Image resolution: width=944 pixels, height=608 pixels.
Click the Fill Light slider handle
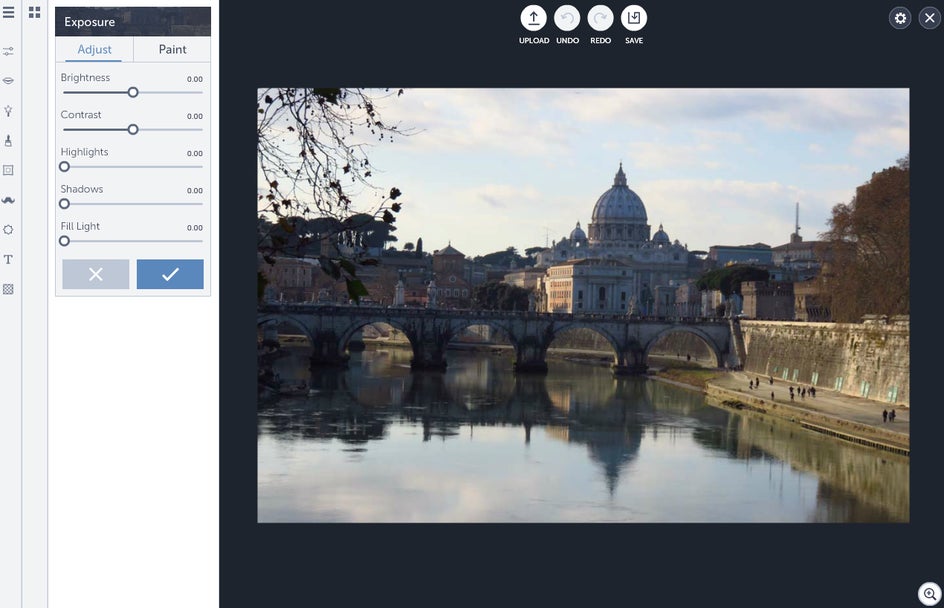64,241
